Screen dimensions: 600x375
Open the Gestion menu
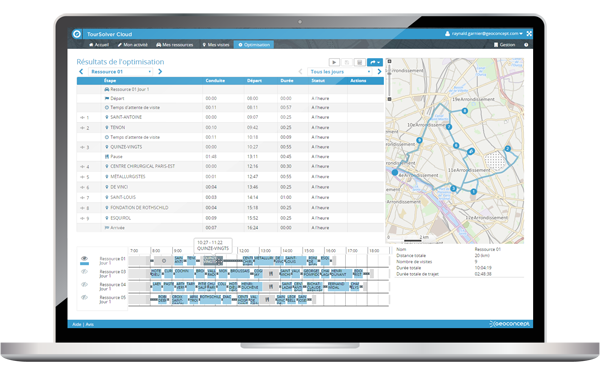pyautogui.click(x=504, y=45)
